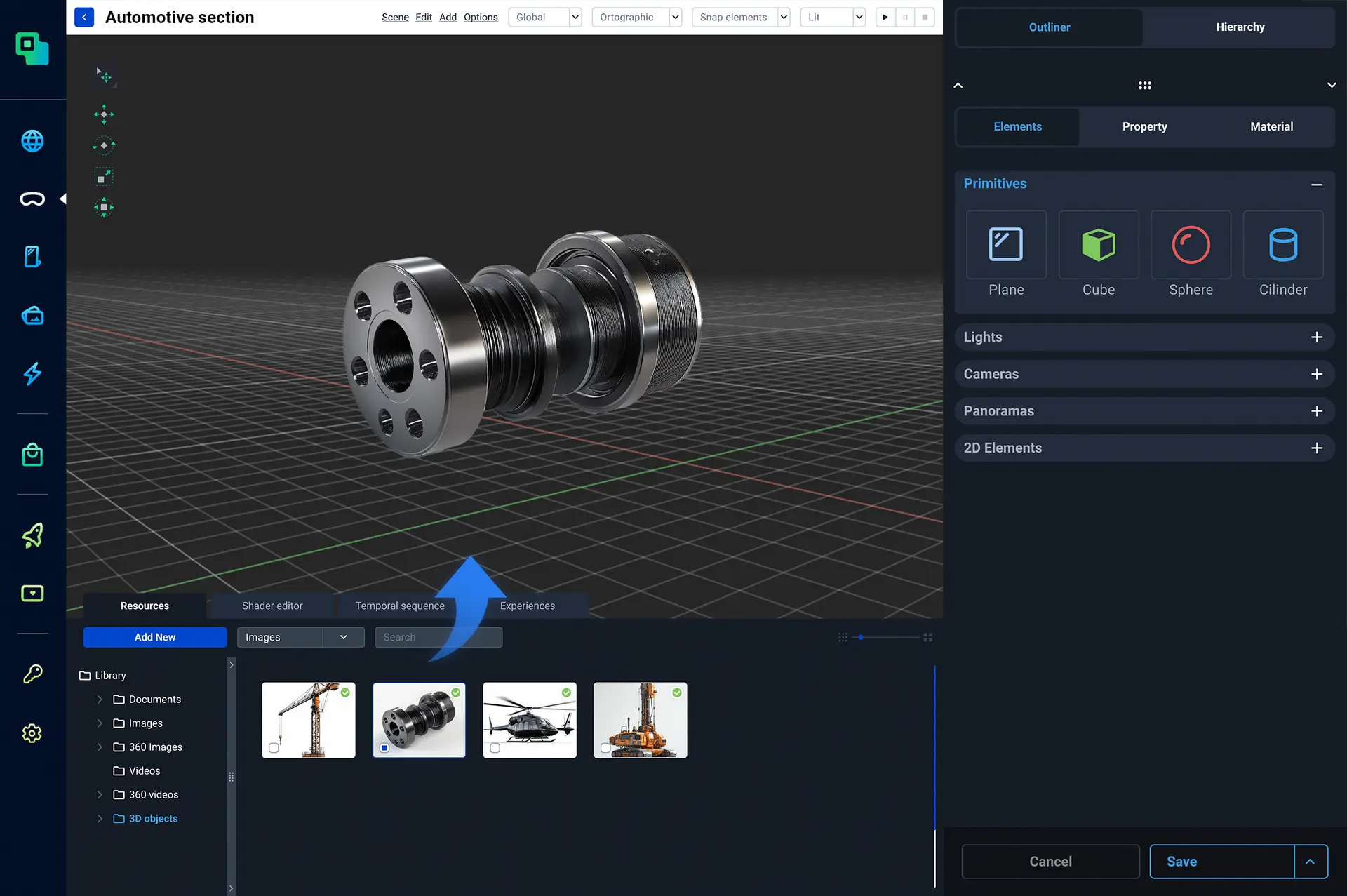Viewport: 1347px width, 896px height.
Task: Open the VR headset section in the sidebar
Action: (32, 199)
